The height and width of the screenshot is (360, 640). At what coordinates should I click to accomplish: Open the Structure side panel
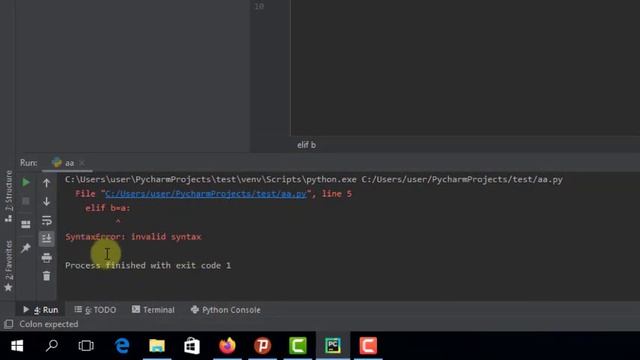click(x=9, y=196)
